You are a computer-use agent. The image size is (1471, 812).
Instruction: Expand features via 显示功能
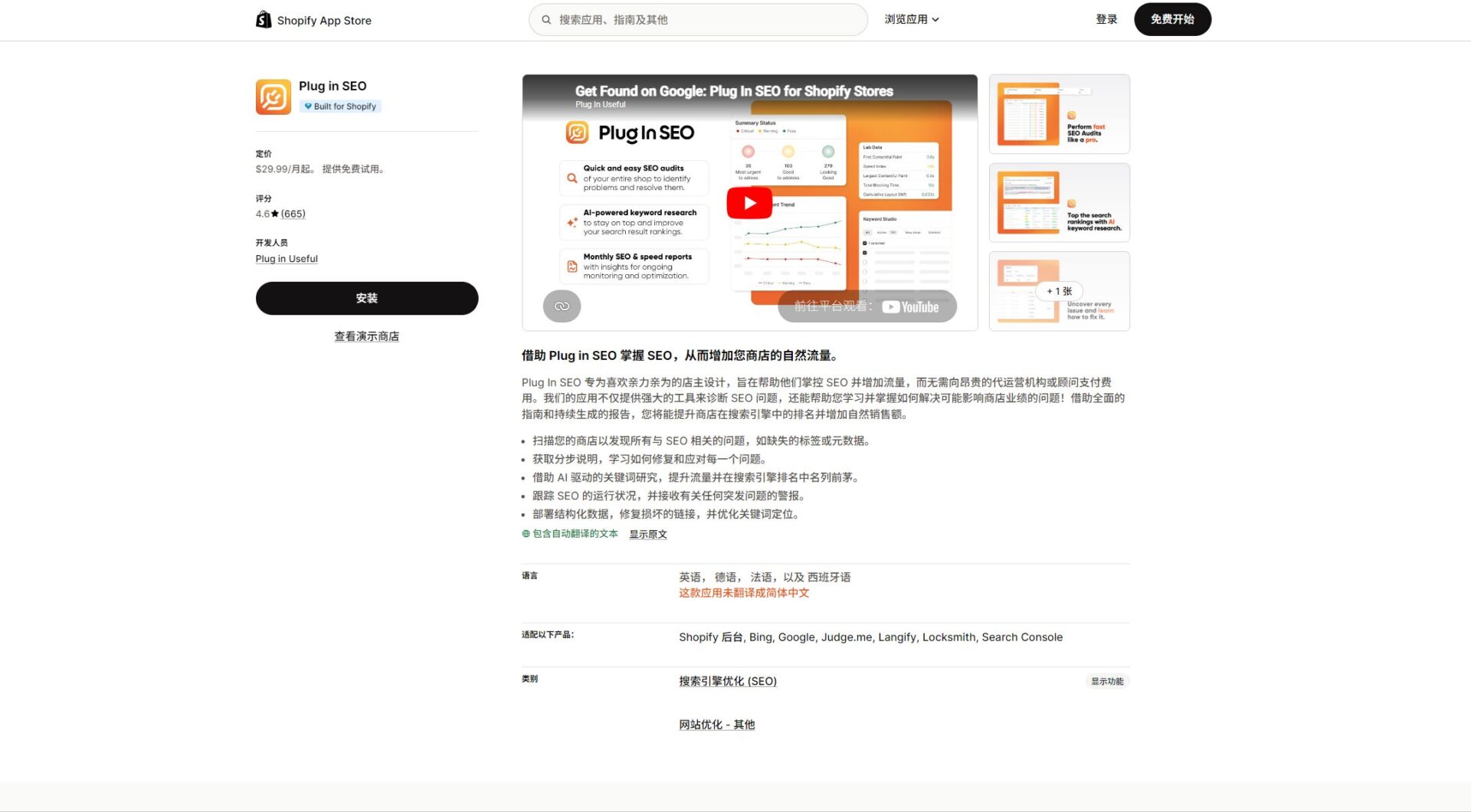1108,680
